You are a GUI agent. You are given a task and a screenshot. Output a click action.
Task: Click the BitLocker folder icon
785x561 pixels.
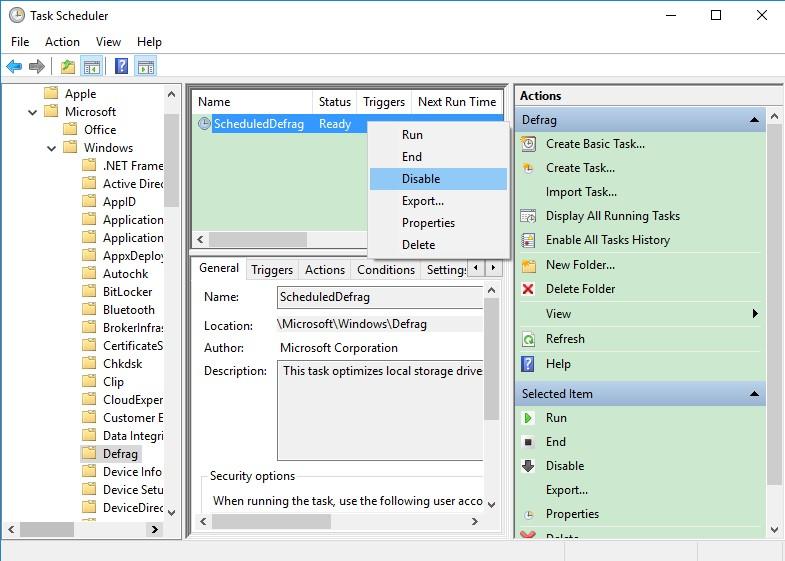tap(89, 291)
